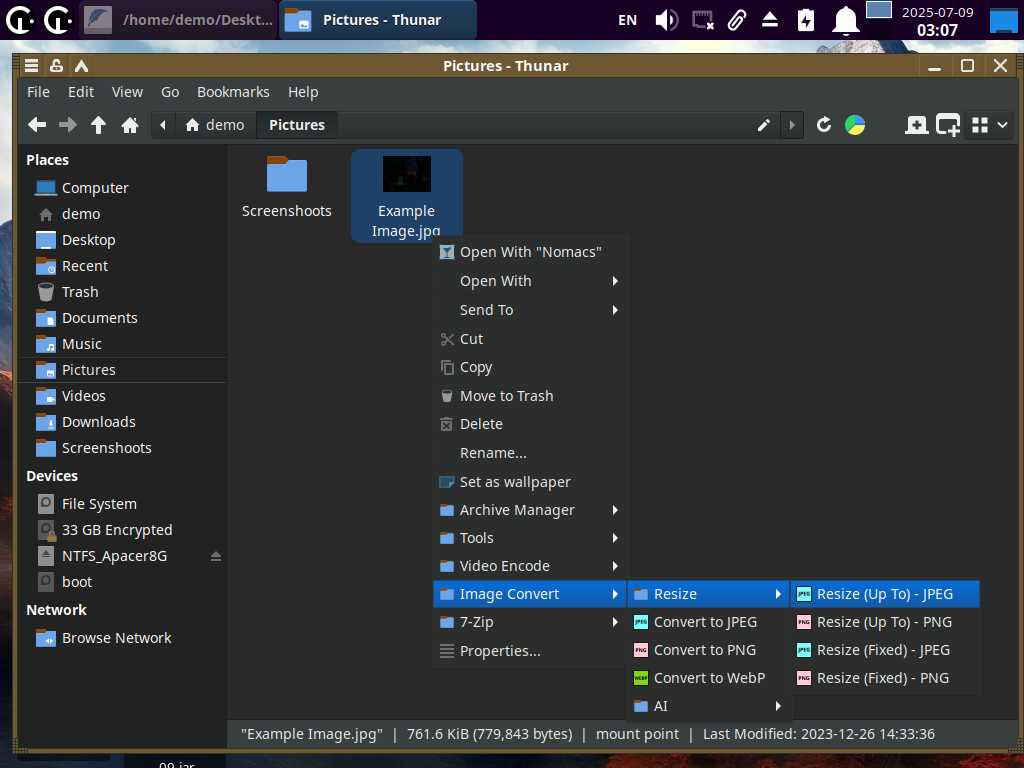Screen dimensions: 1024x768
Task: Open Properties... from context menu
Action: (530, 651)
